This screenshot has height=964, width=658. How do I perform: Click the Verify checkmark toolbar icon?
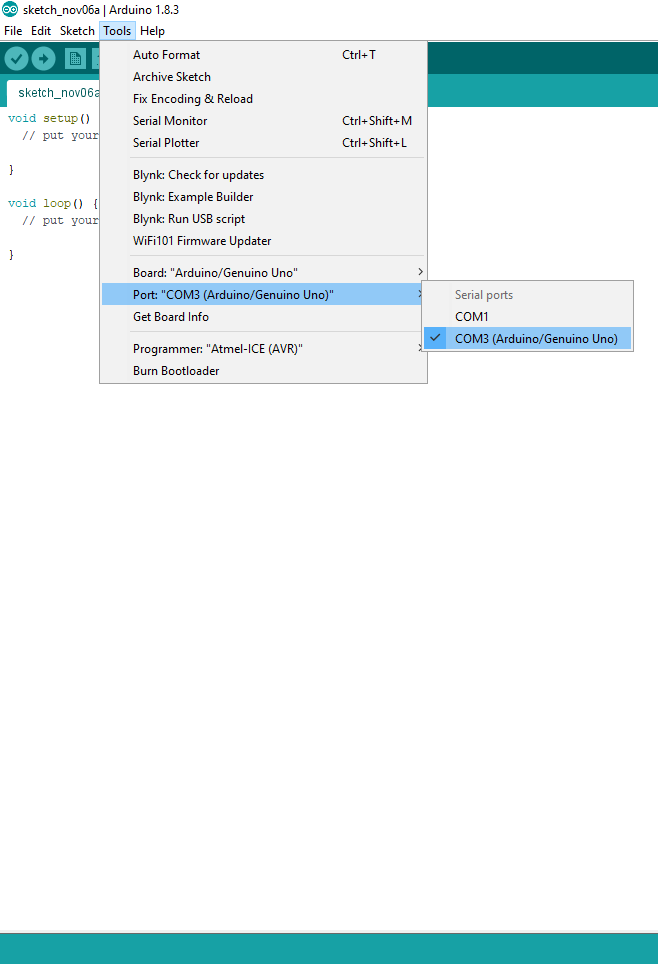(17, 59)
